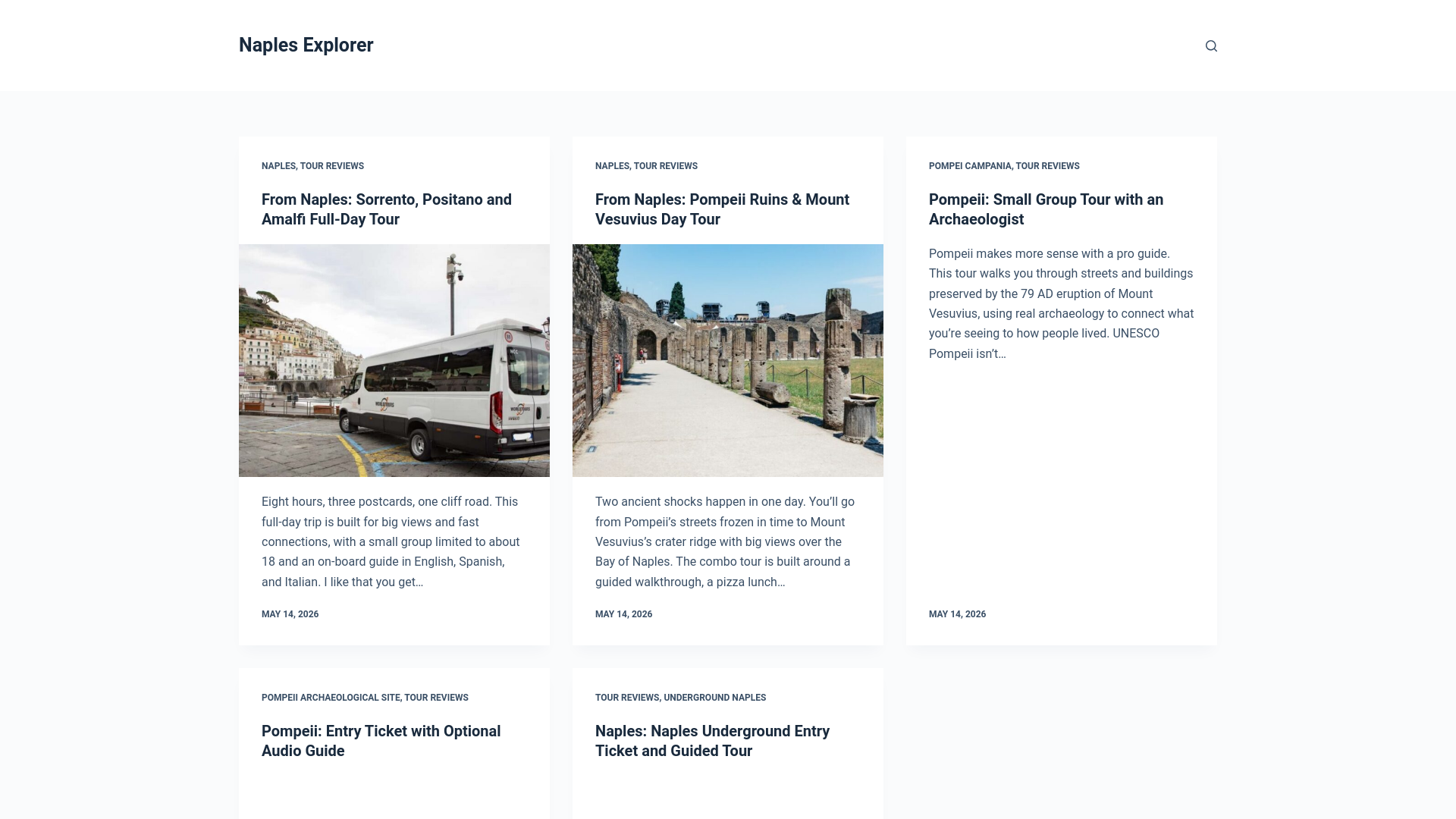This screenshot has height=819, width=1456.
Task: Open Entry Ticket with Optional Audio Guide post
Action: pos(381,741)
